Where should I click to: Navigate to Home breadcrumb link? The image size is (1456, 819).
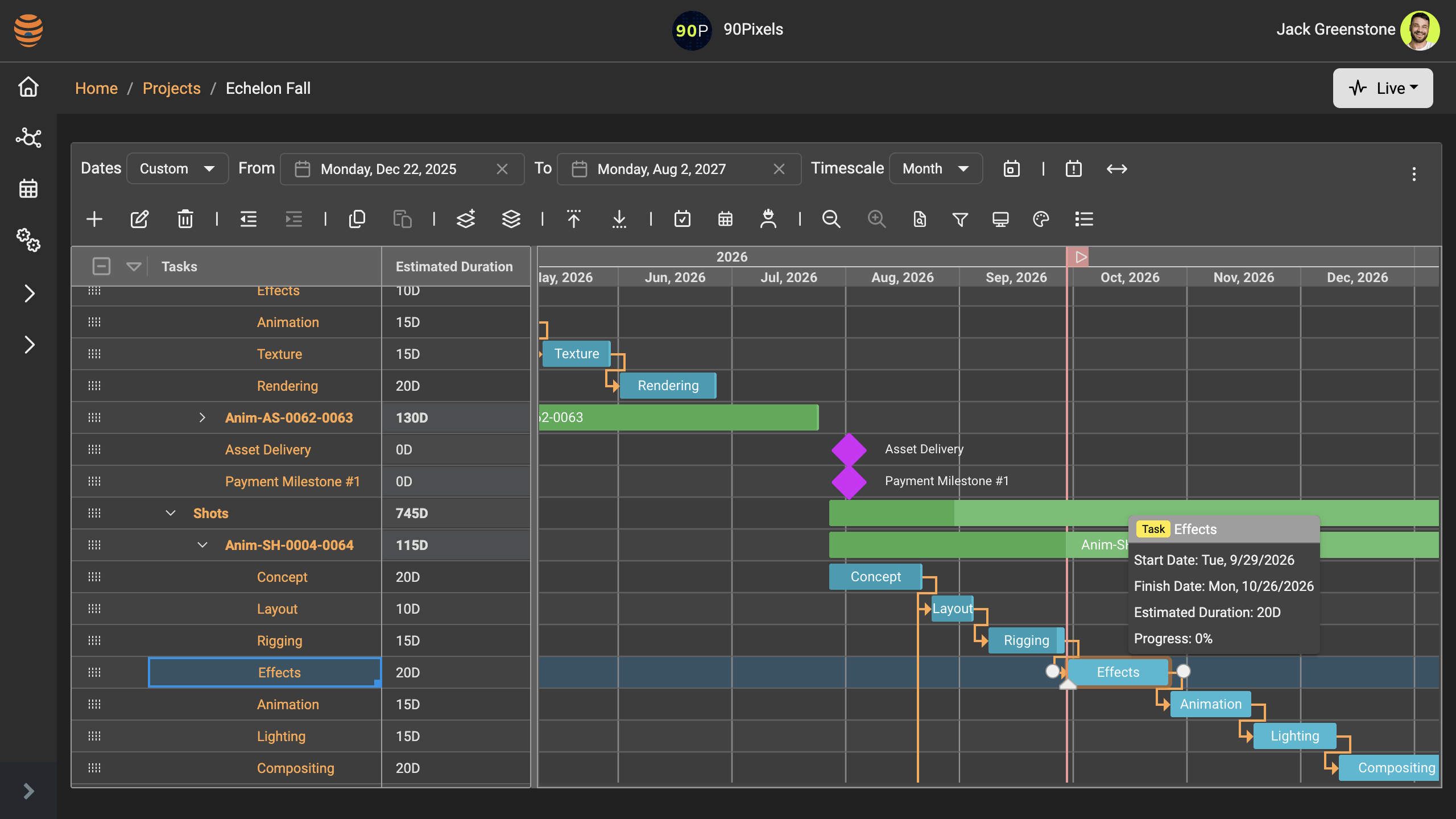click(96, 88)
